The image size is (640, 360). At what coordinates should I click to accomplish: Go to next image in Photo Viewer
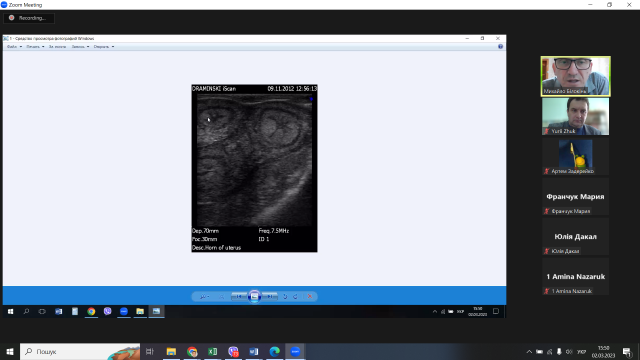point(270,297)
